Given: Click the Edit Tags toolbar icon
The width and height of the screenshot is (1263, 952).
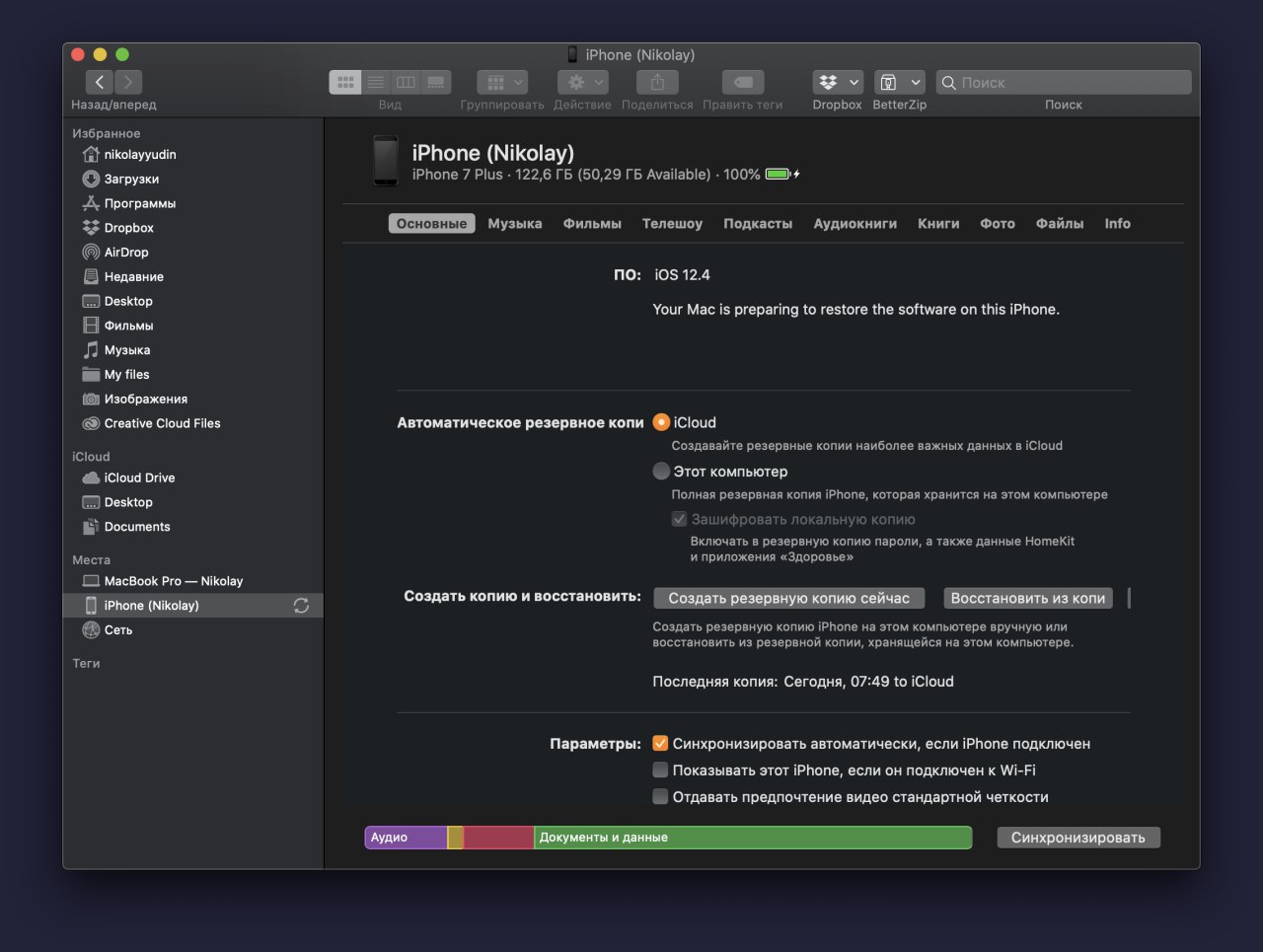Looking at the screenshot, I should point(743,82).
